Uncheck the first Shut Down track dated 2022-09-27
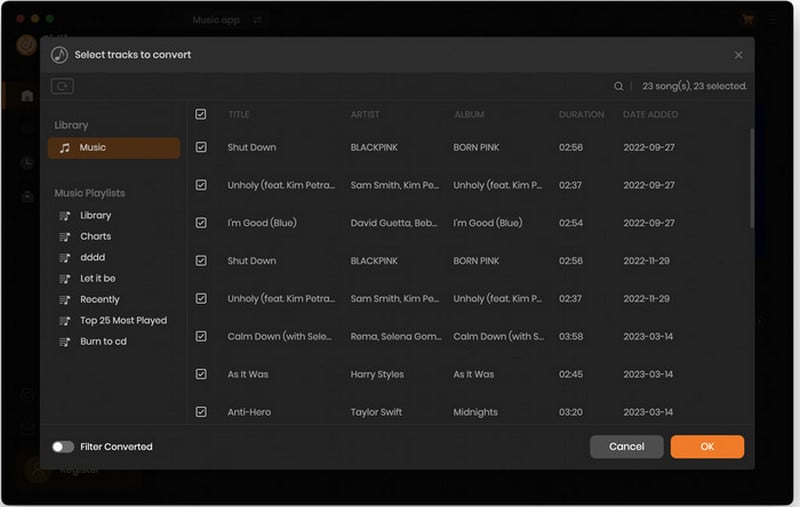800x507 pixels. pos(201,147)
